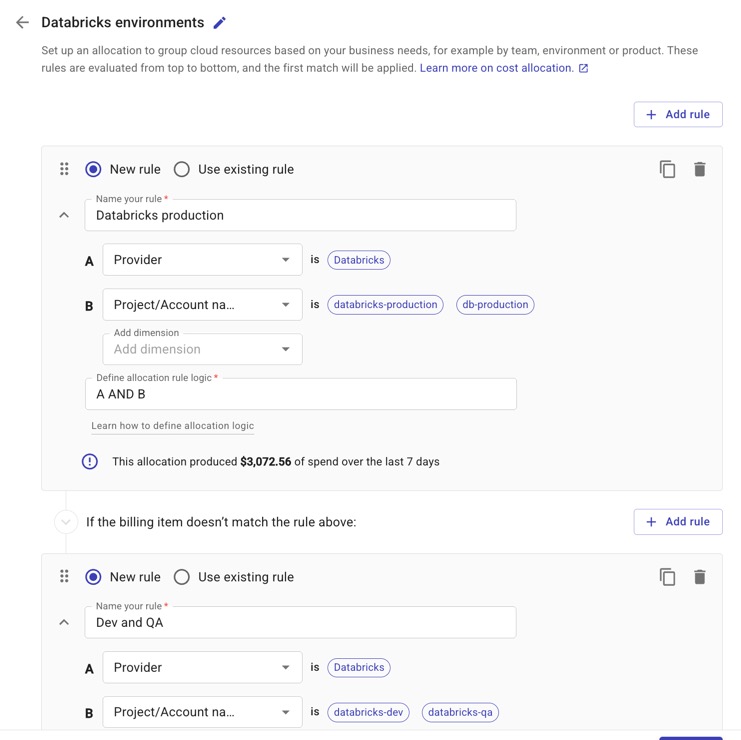Open external link icon next to Learn more
Screen dimensions: 741x740
pyautogui.click(x=584, y=68)
